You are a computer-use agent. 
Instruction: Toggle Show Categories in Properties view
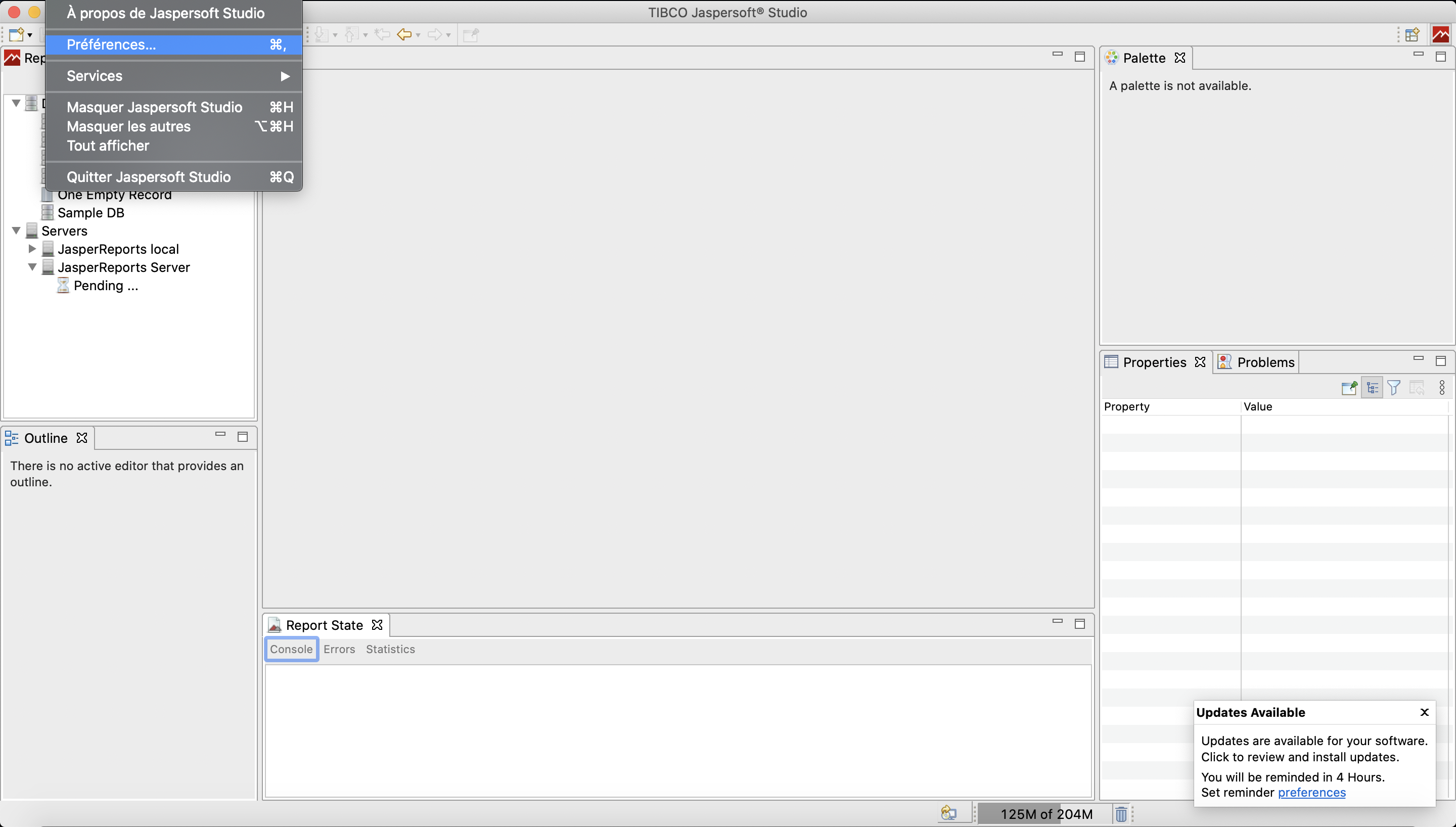pyautogui.click(x=1372, y=388)
